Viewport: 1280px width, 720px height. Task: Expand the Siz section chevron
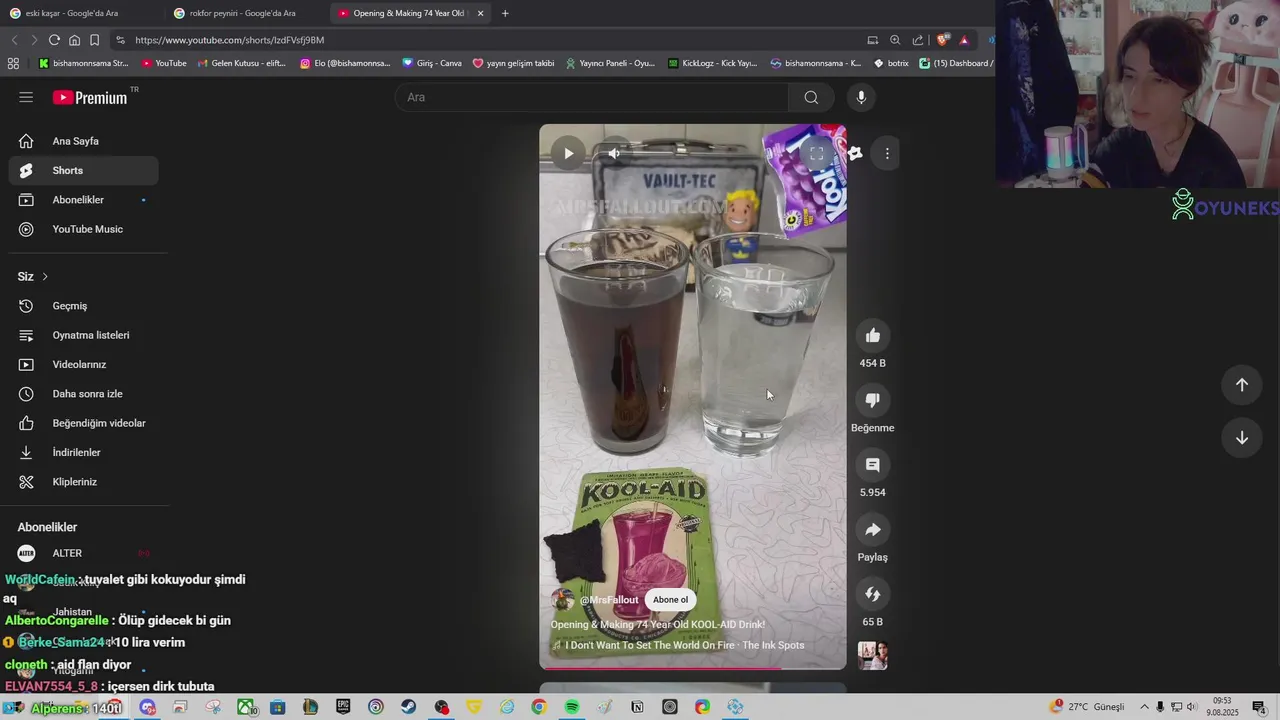(45, 277)
